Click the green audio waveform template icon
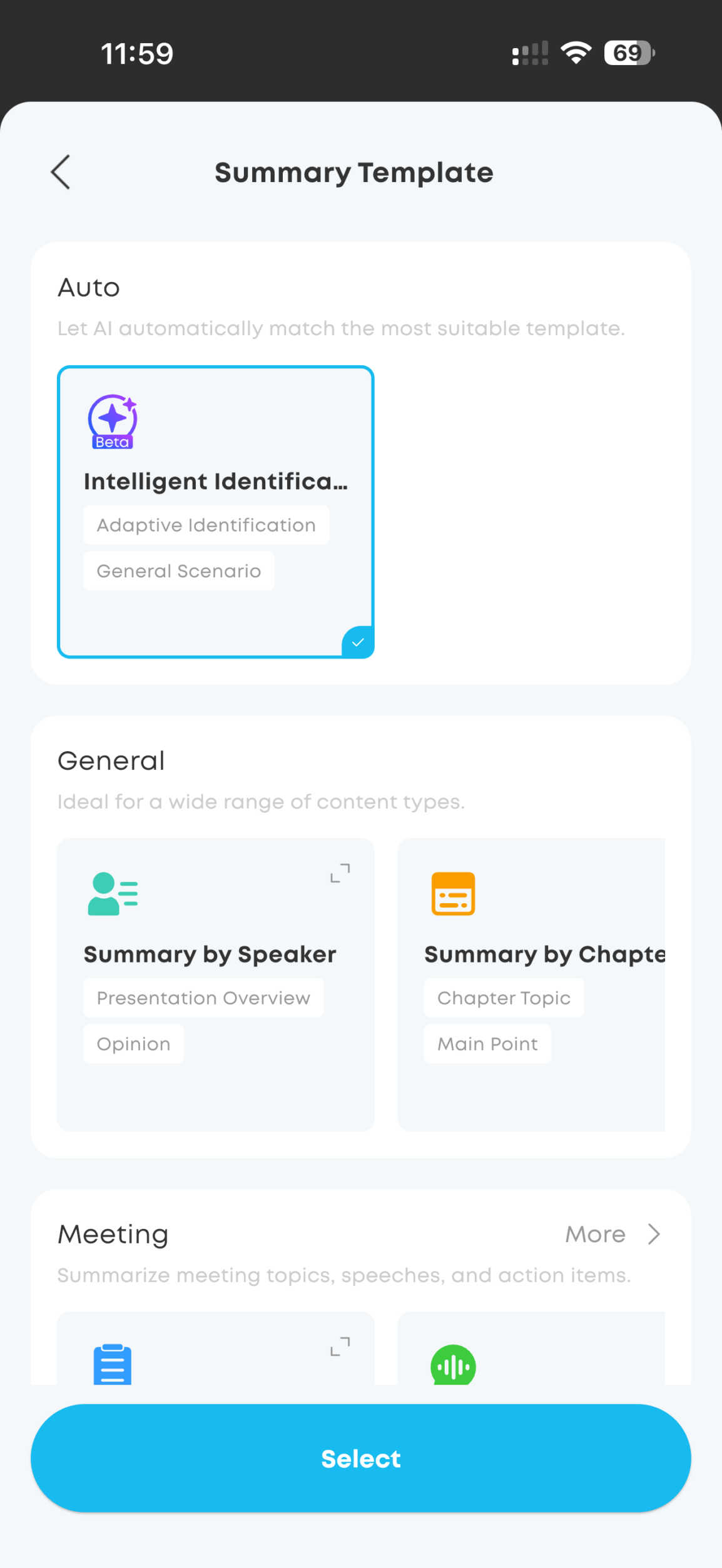The height and width of the screenshot is (1568, 722). pos(453,1366)
